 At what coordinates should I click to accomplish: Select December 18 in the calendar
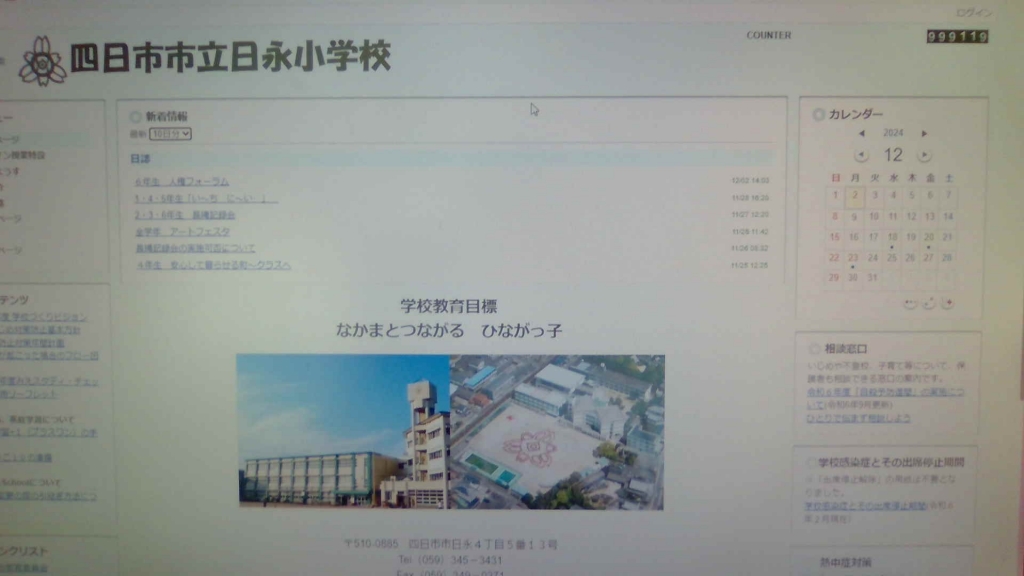pyautogui.click(x=892, y=238)
